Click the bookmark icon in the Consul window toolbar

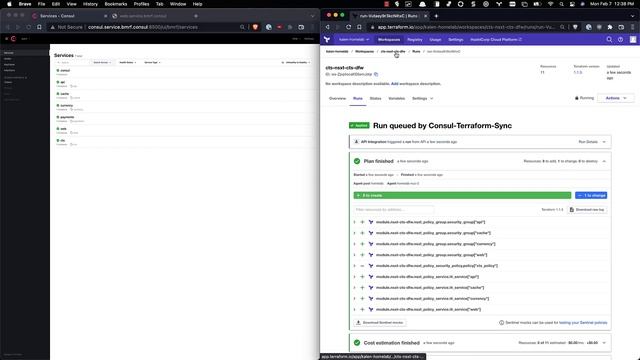click(39, 27)
